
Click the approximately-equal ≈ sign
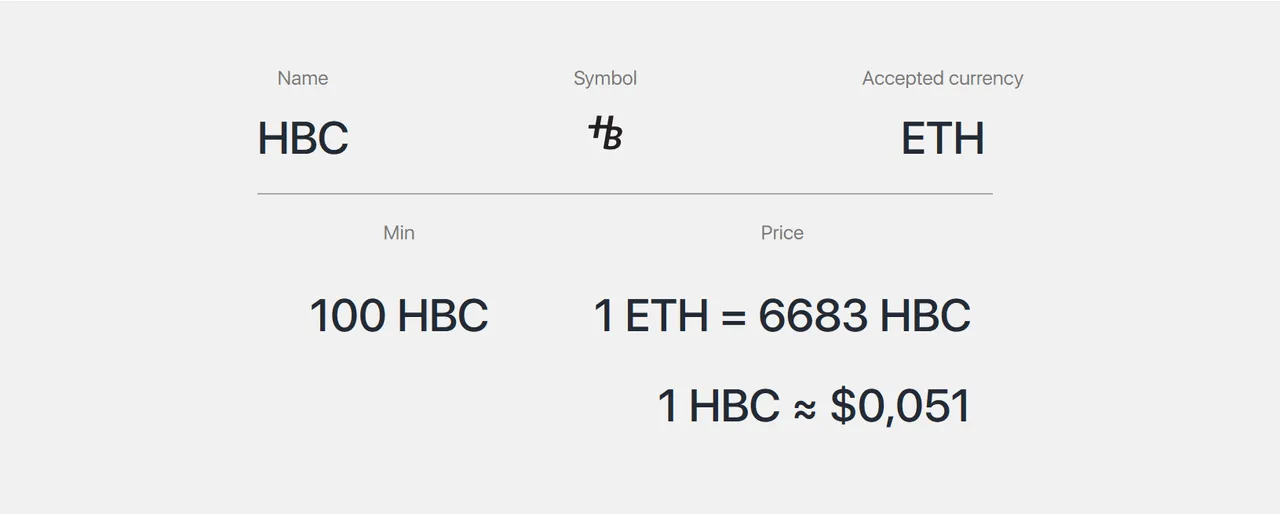tap(805, 408)
